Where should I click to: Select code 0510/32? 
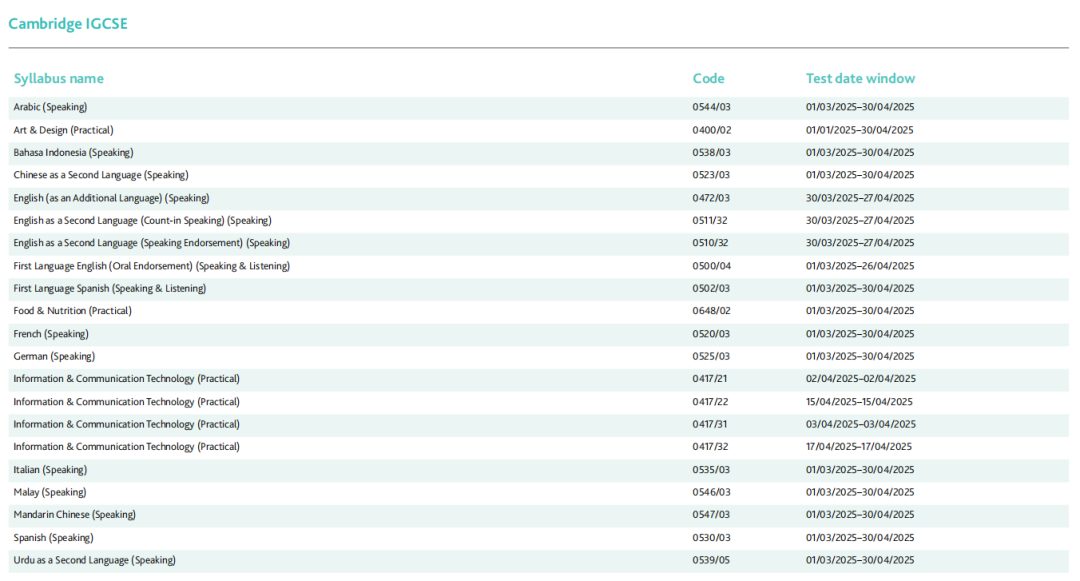pos(710,243)
